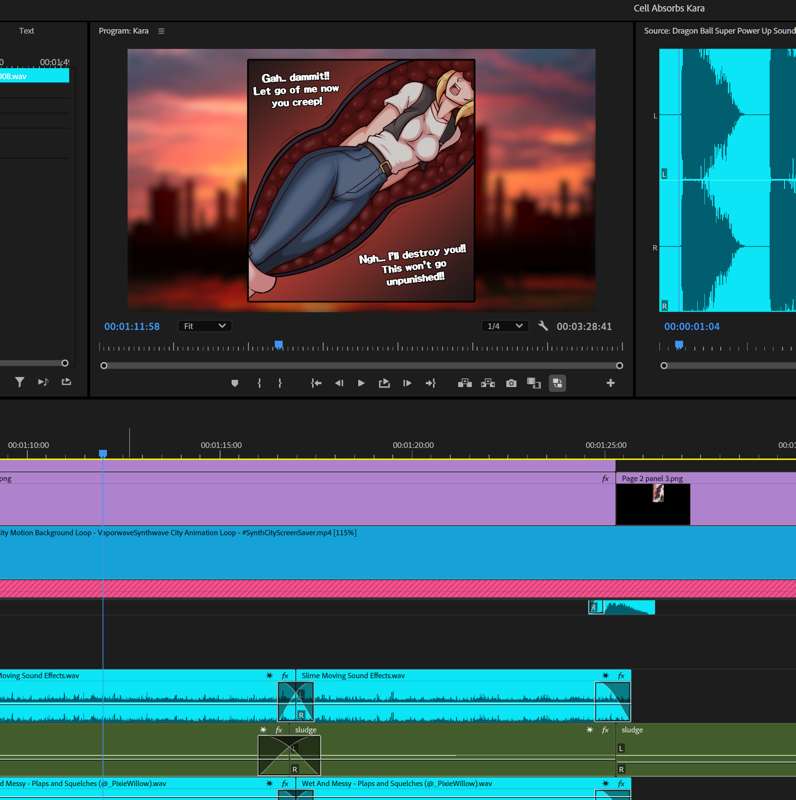Select the Source: Dragon Ball Super tab
Screen dimensions: 796x800
(x=719, y=31)
